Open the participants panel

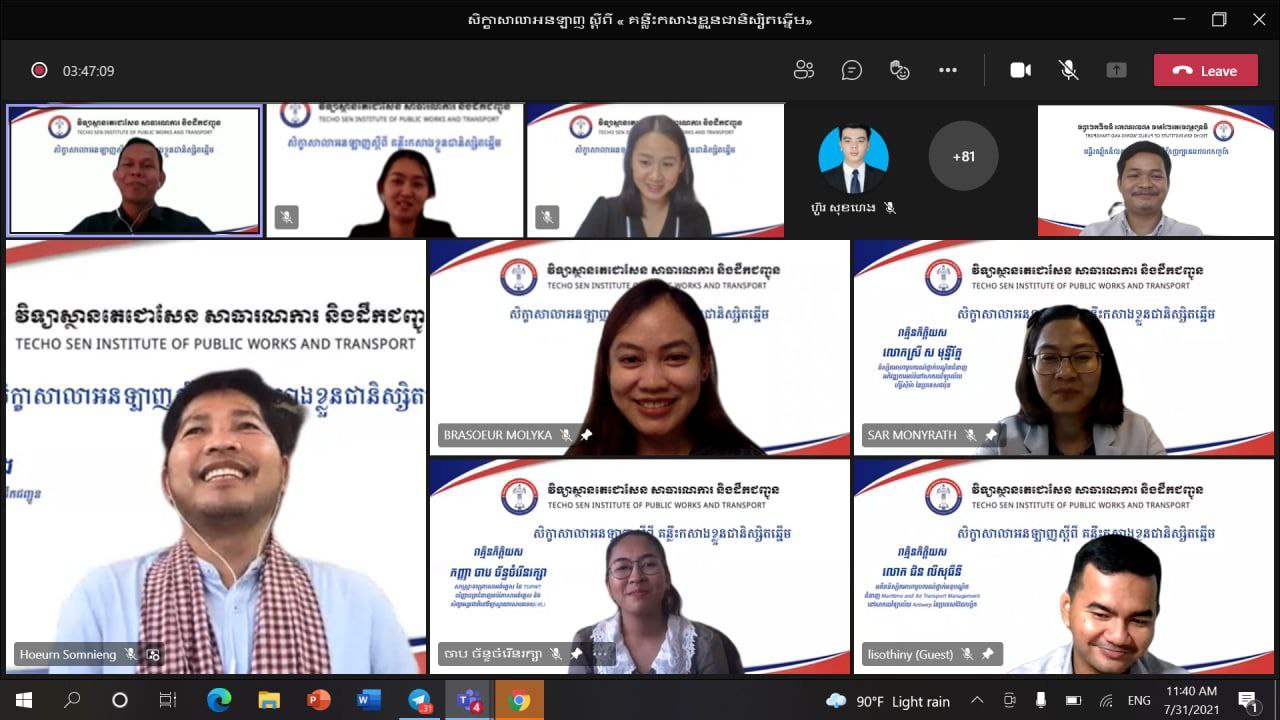tap(804, 70)
